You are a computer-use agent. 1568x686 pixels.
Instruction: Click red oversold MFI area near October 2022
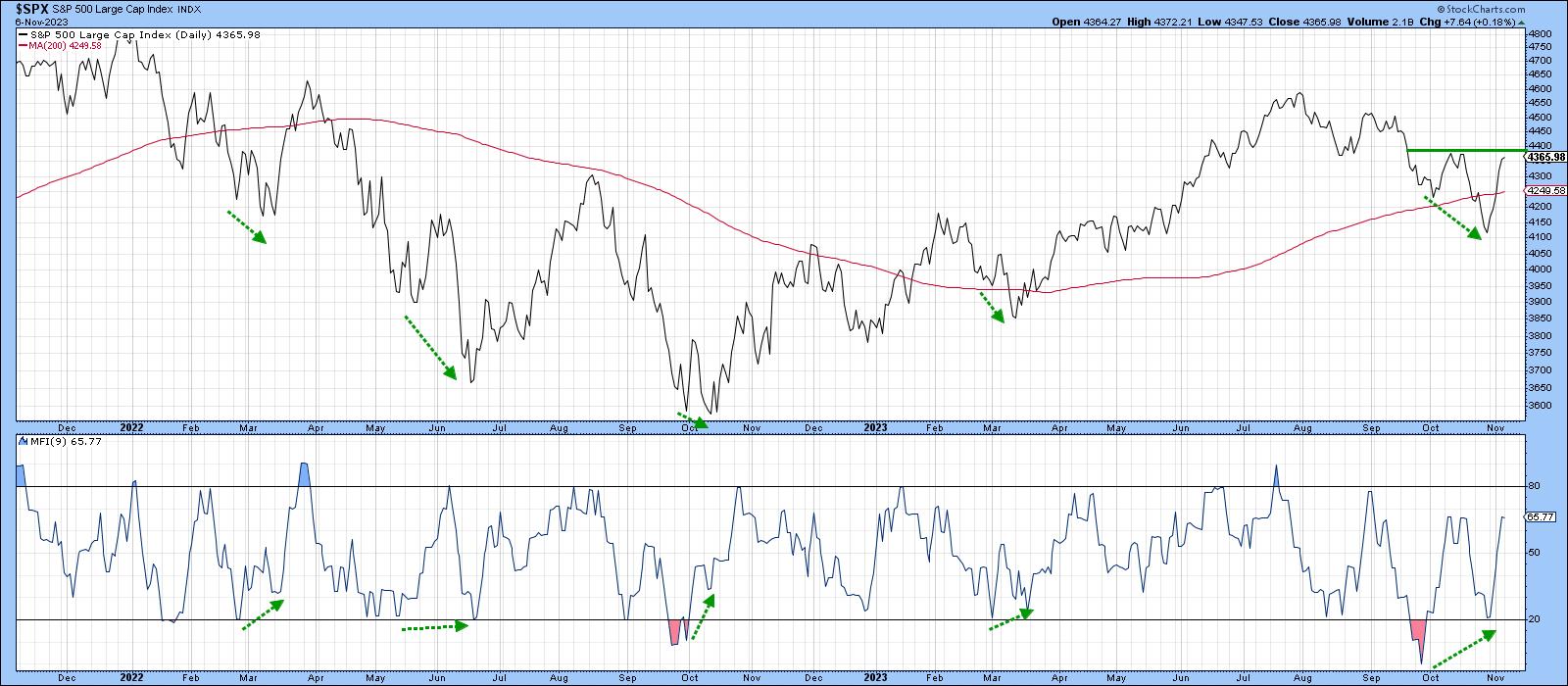673,631
